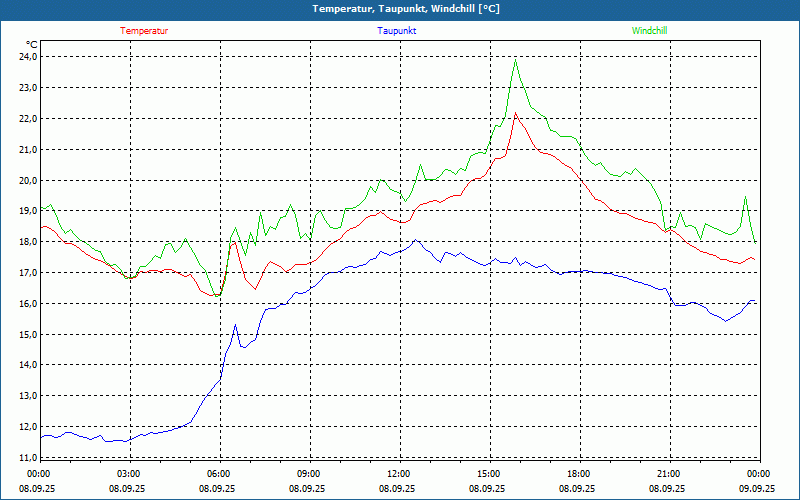This screenshot has height=500, width=800.
Task: Click the green Windchill curve's highest peak
Action: (516, 59)
